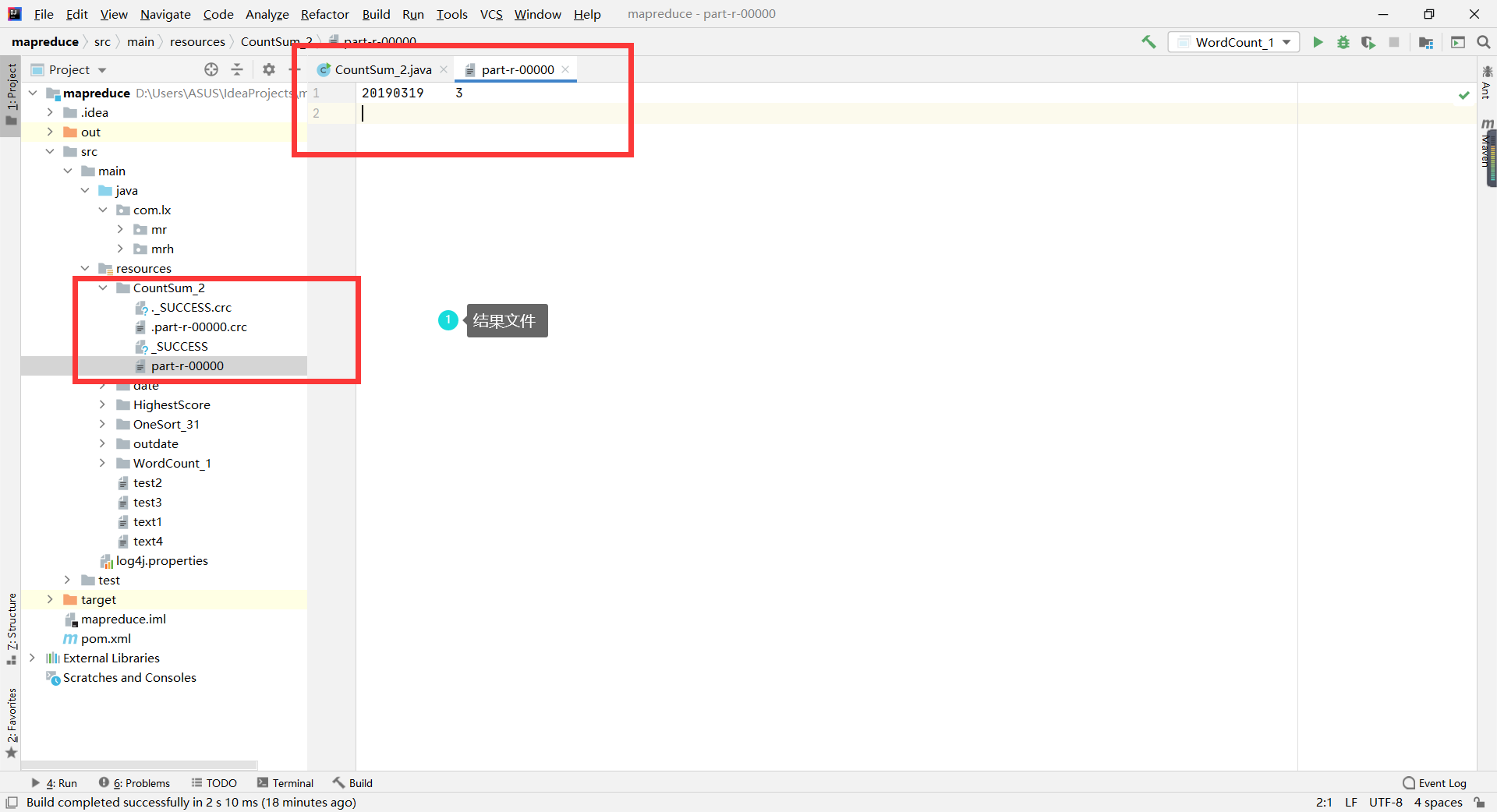Open the Project view dropdown
Image resolution: width=1497 pixels, height=812 pixels.
pos(69,69)
